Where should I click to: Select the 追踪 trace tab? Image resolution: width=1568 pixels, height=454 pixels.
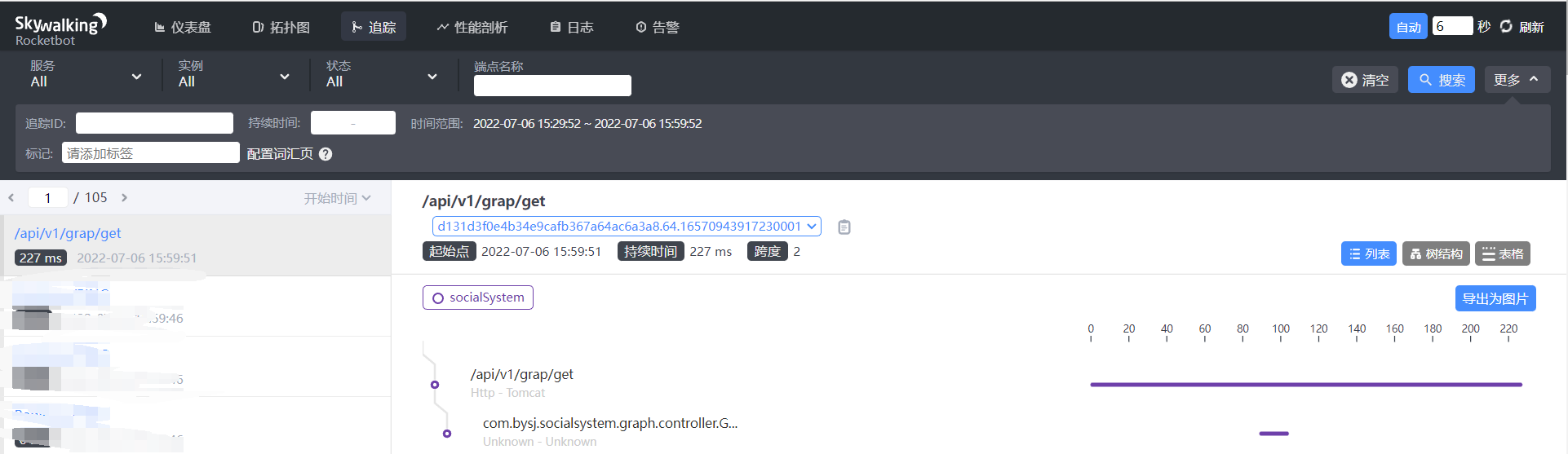tap(374, 27)
